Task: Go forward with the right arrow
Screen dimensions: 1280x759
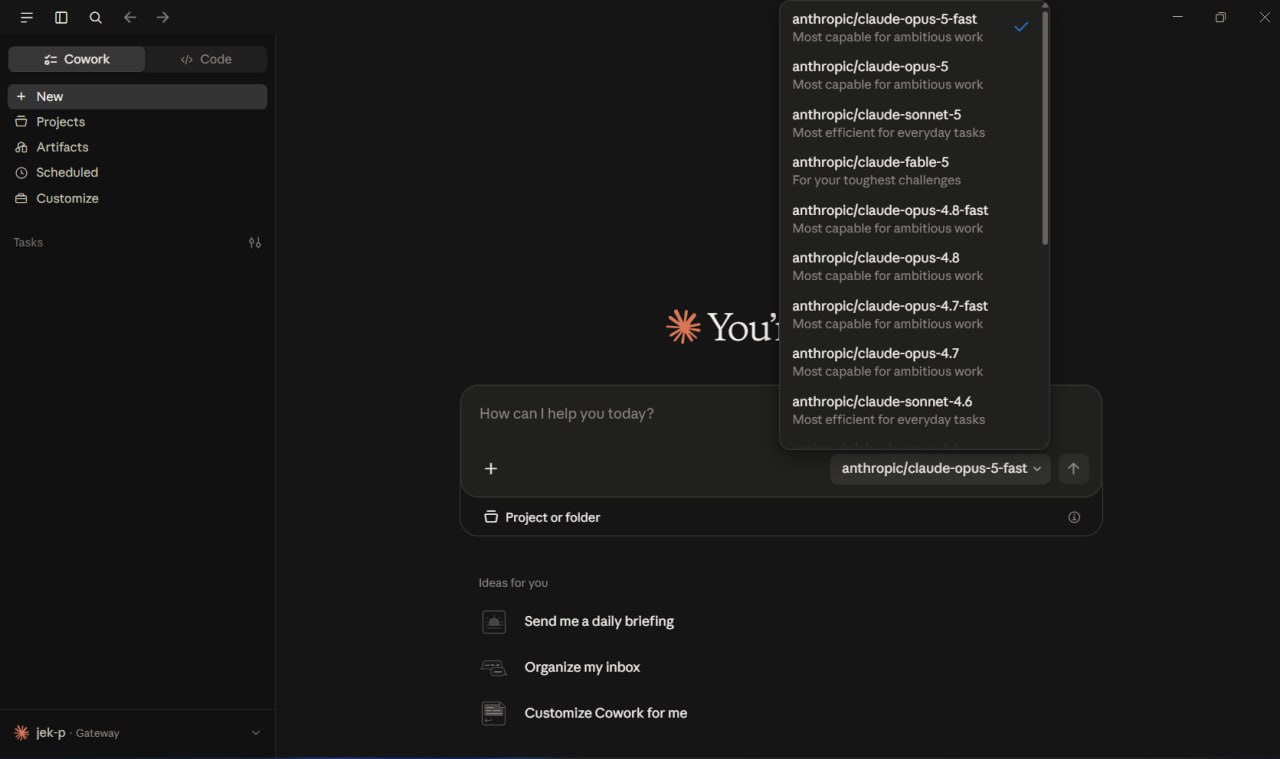Action: [163, 18]
